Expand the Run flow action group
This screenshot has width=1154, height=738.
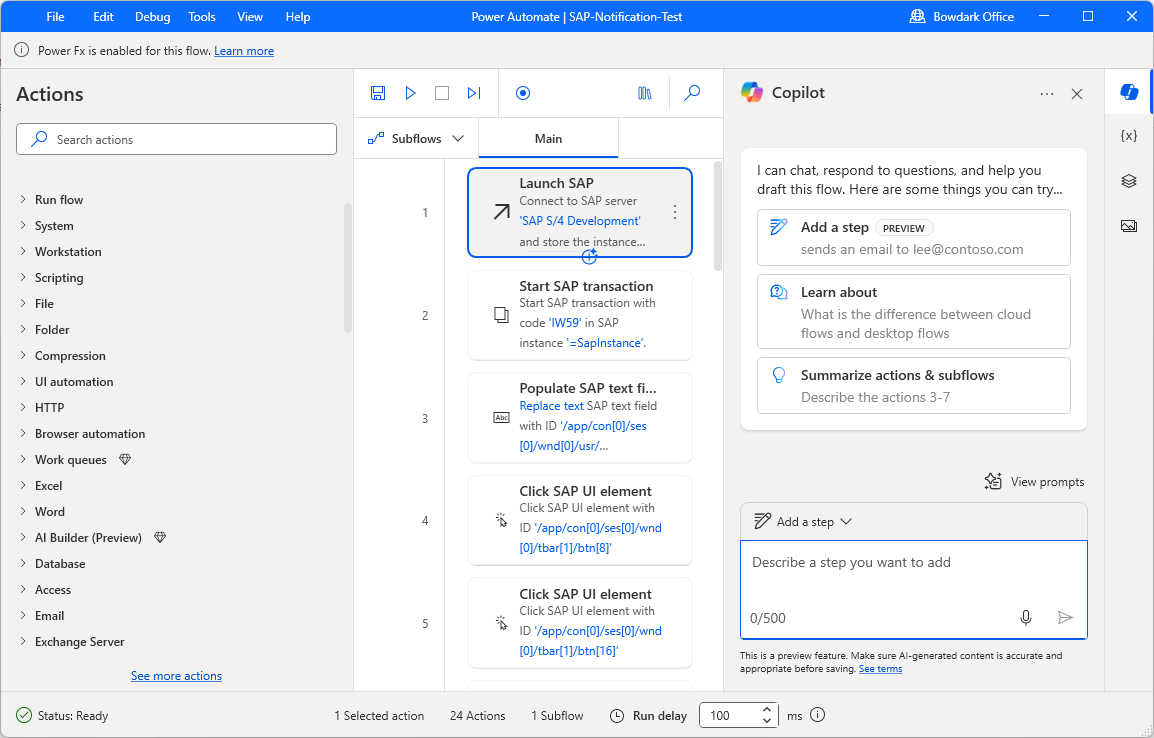point(23,199)
